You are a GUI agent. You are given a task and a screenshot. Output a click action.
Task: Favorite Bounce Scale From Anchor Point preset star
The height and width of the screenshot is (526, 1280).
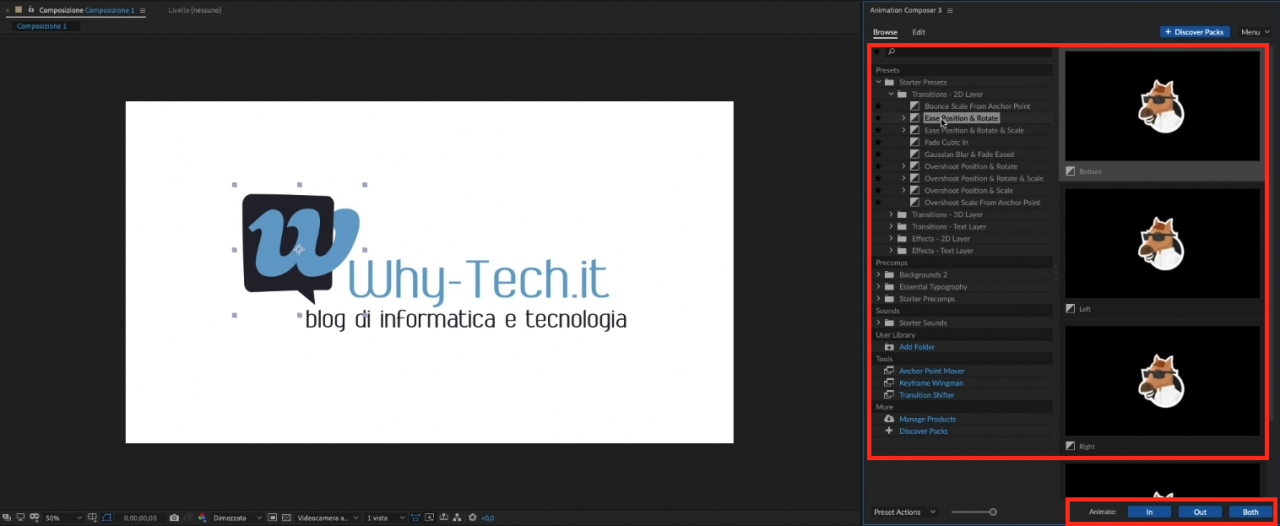pyautogui.click(x=878, y=106)
